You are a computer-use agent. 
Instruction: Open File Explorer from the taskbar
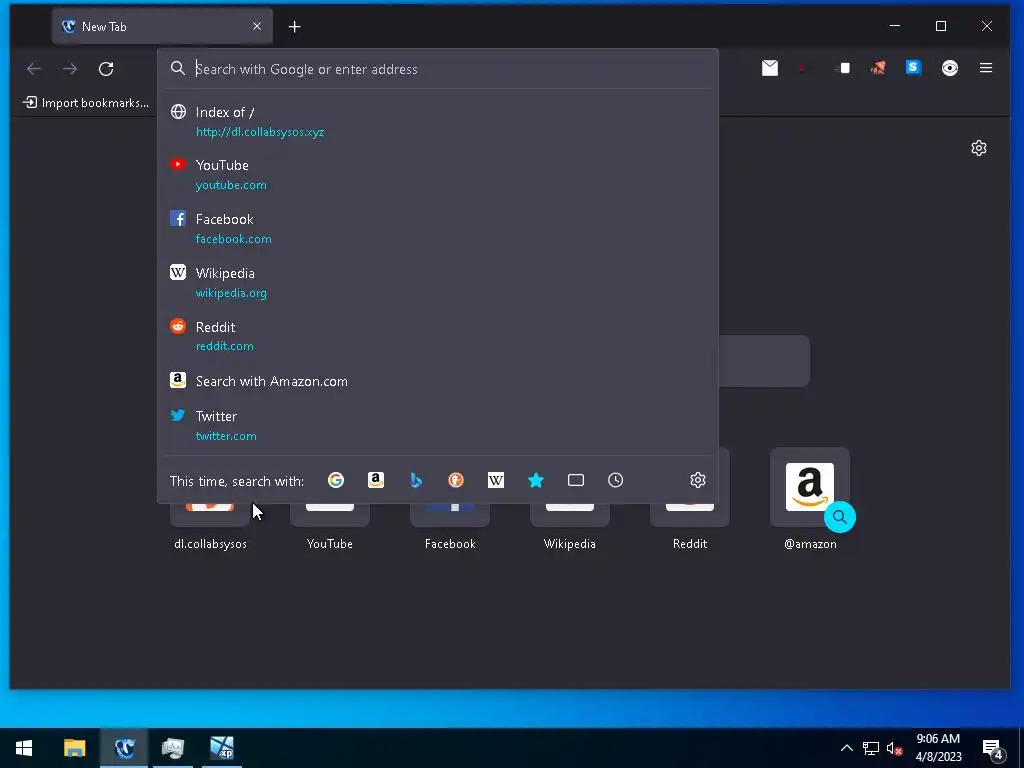tap(74, 748)
